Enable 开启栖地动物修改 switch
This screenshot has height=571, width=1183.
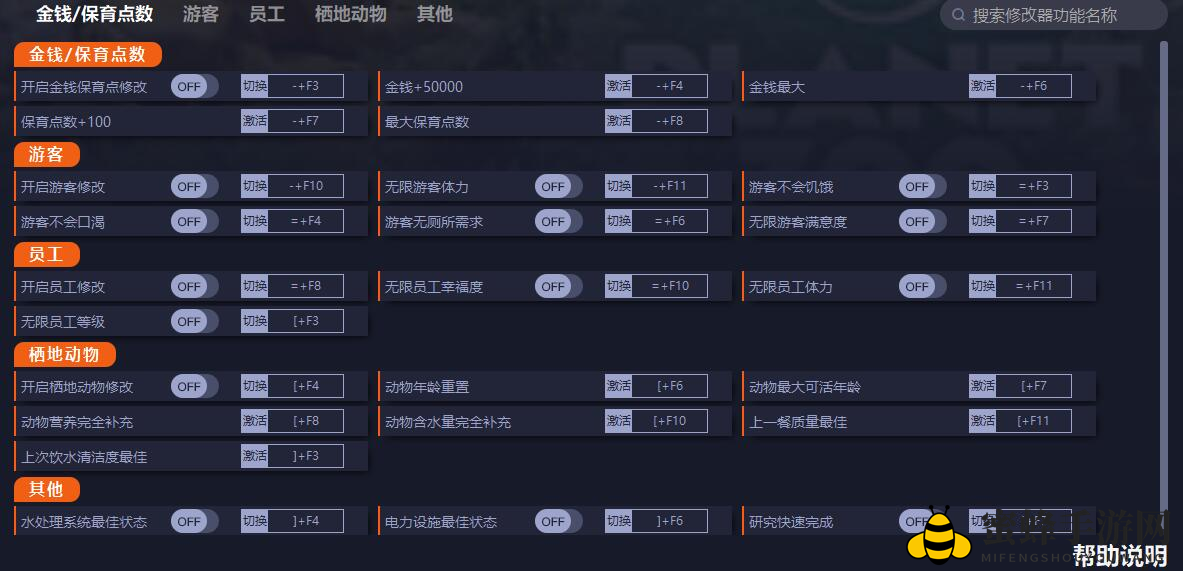tap(195, 387)
